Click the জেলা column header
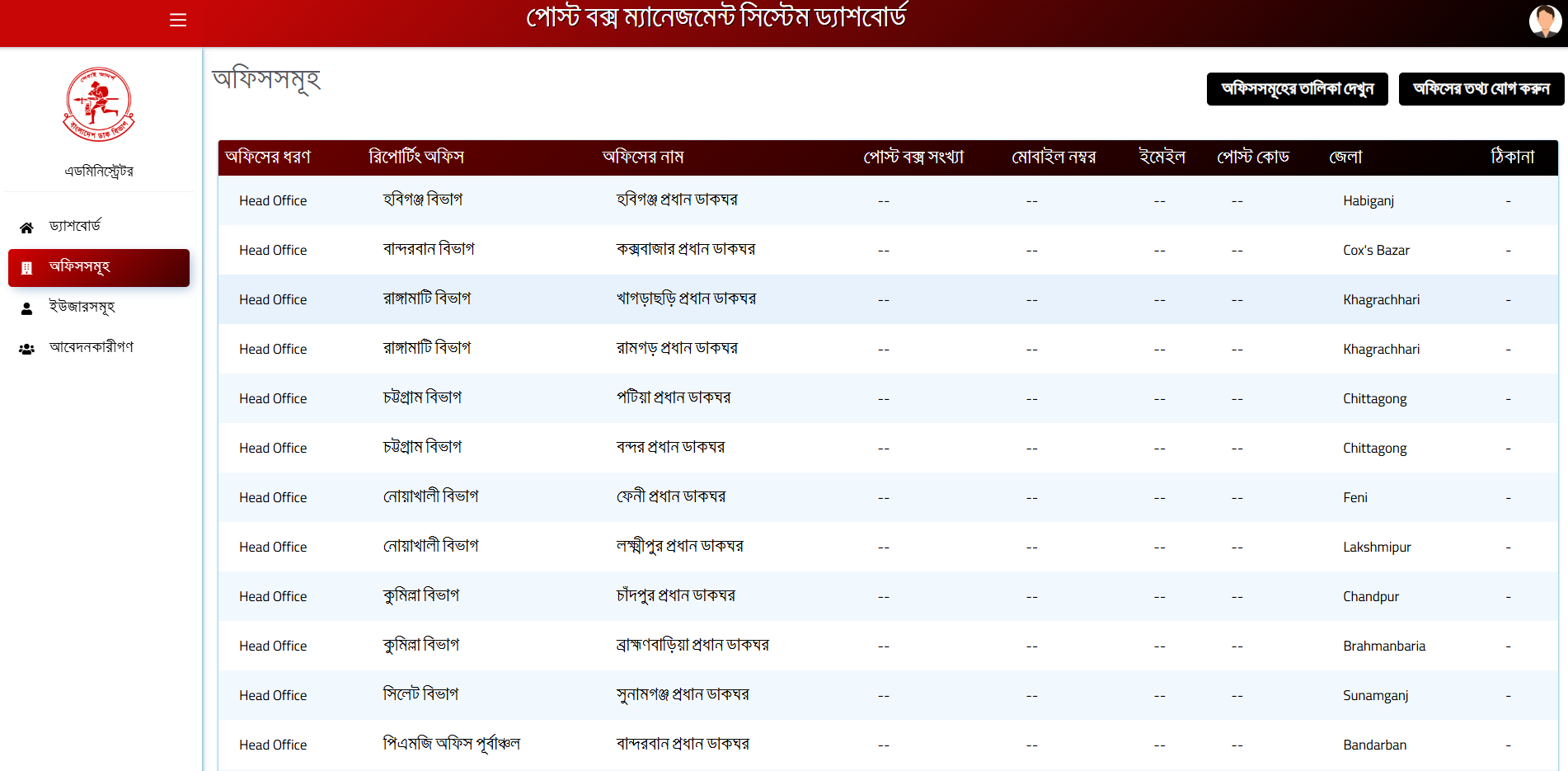The image size is (1568, 771). (x=1345, y=157)
